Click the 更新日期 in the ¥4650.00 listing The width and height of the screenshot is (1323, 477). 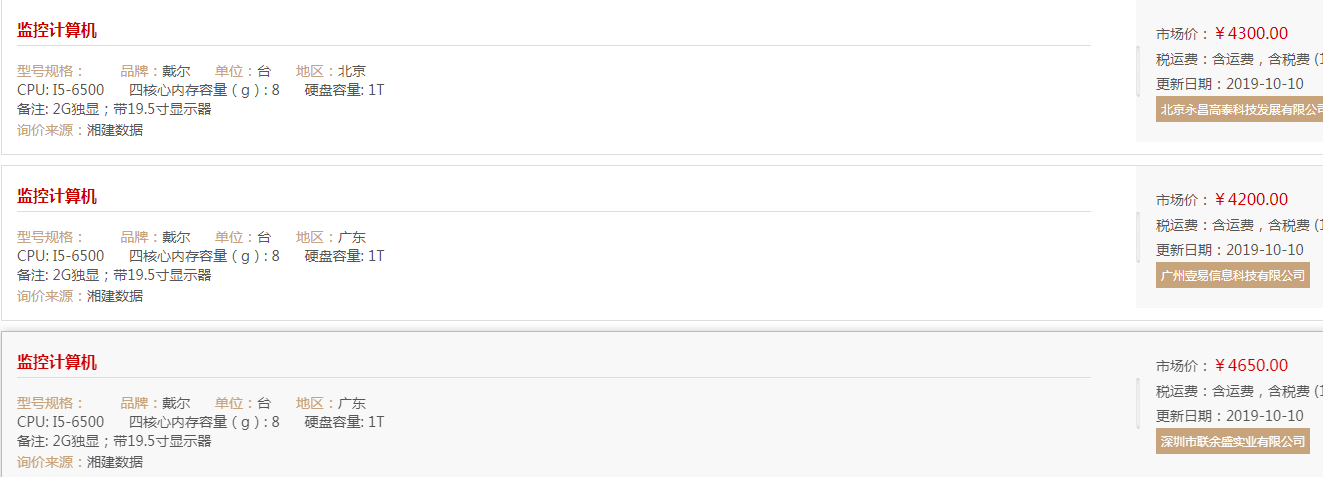point(1230,416)
